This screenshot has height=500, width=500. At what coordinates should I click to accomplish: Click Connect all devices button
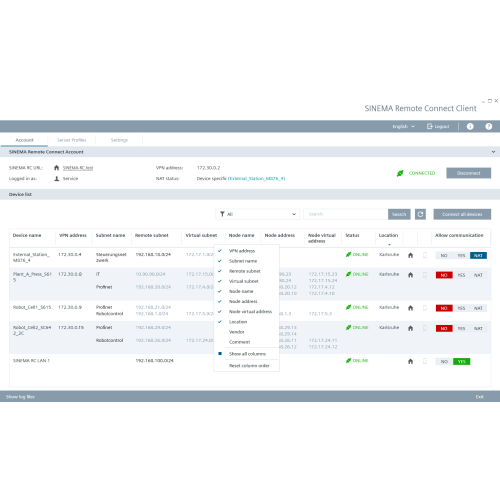[462, 214]
